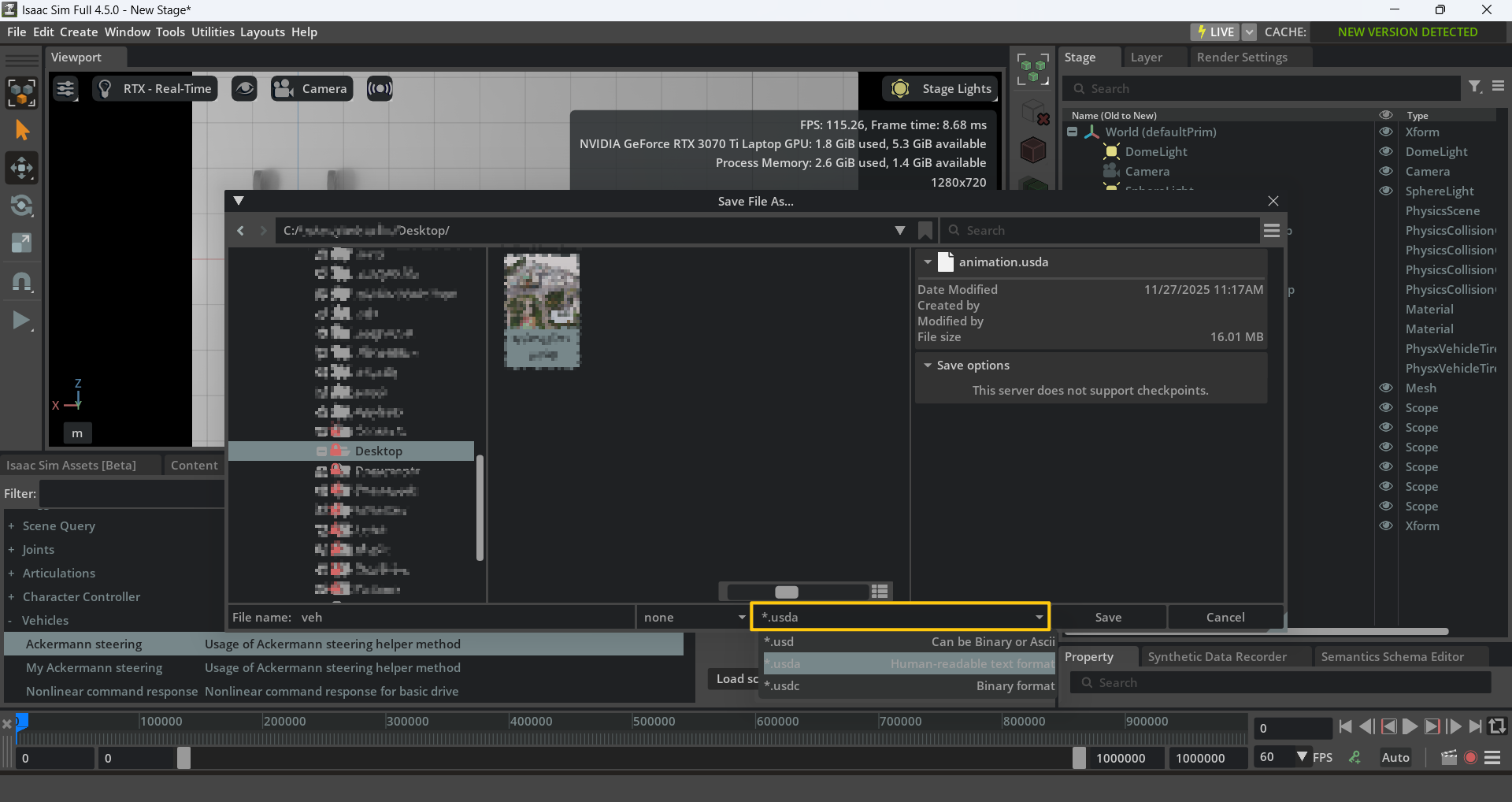Switch file view to grid/list toggle icon

click(x=880, y=592)
